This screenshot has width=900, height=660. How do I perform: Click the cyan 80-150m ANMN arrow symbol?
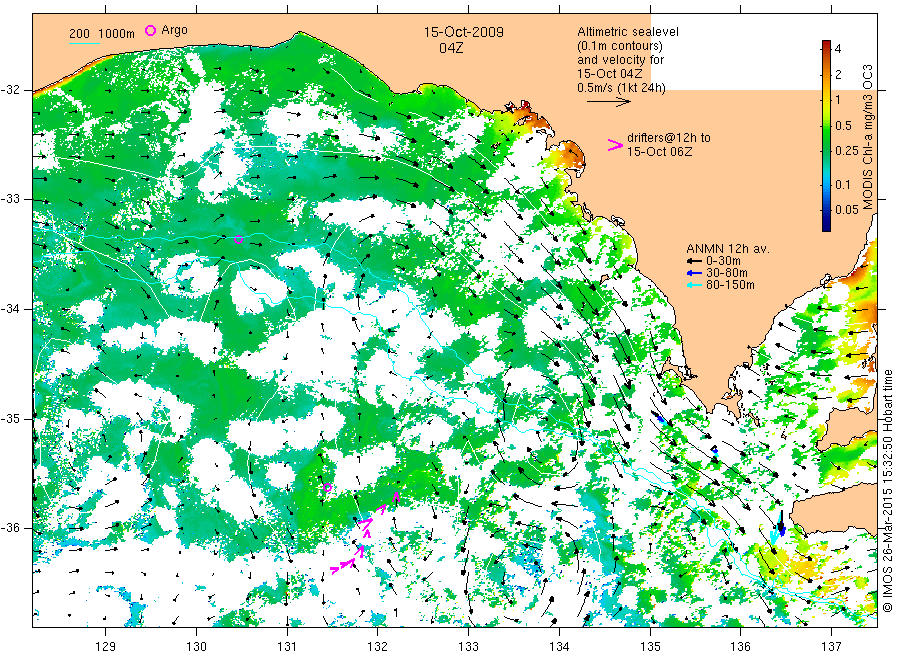pyautogui.click(x=695, y=285)
